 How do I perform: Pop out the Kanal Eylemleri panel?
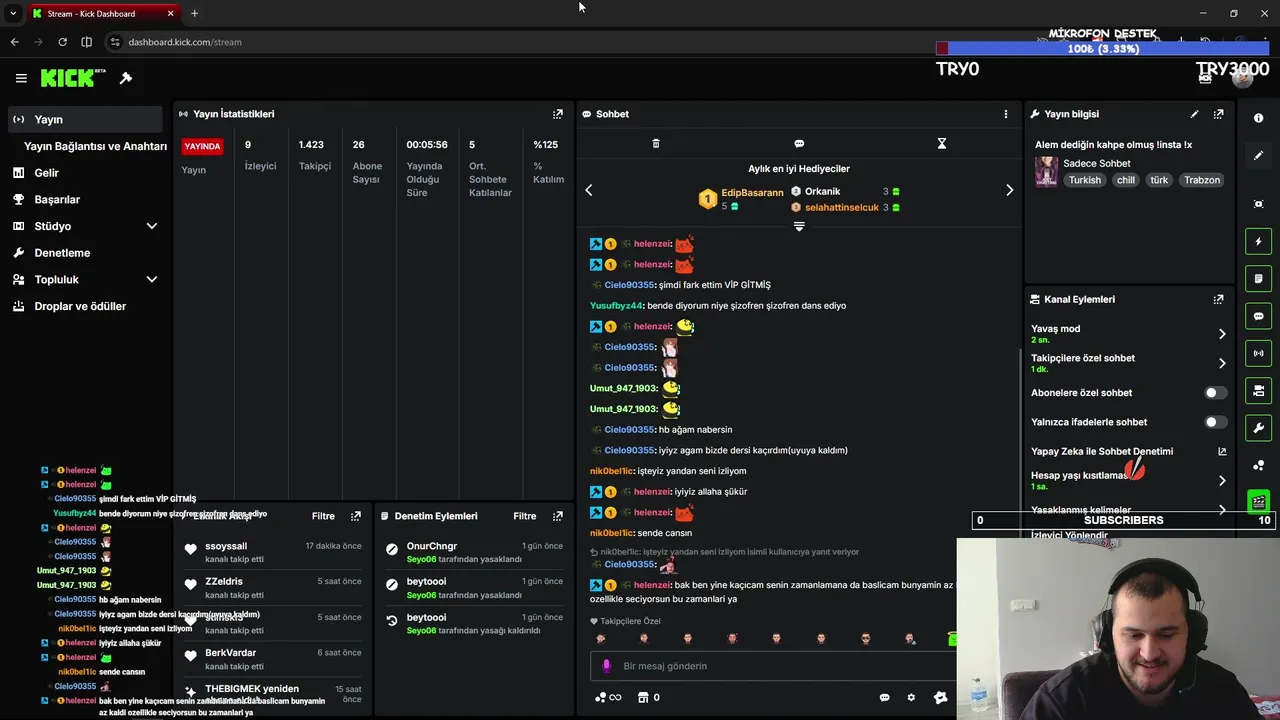[1218, 299]
